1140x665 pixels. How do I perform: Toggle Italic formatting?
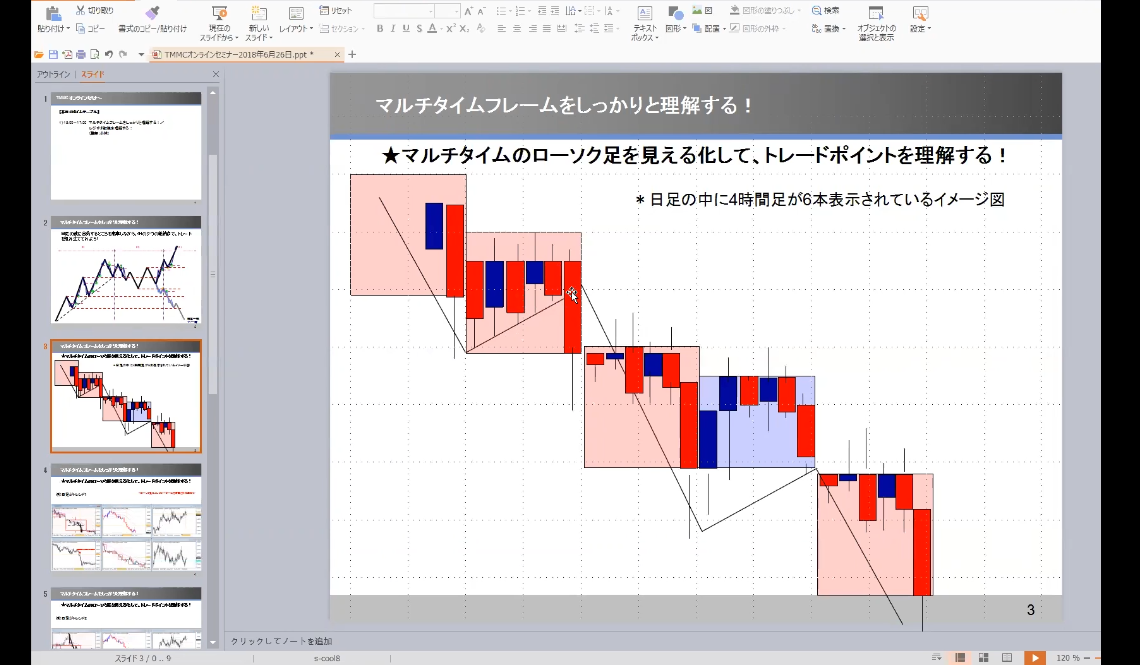coord(392,29)
